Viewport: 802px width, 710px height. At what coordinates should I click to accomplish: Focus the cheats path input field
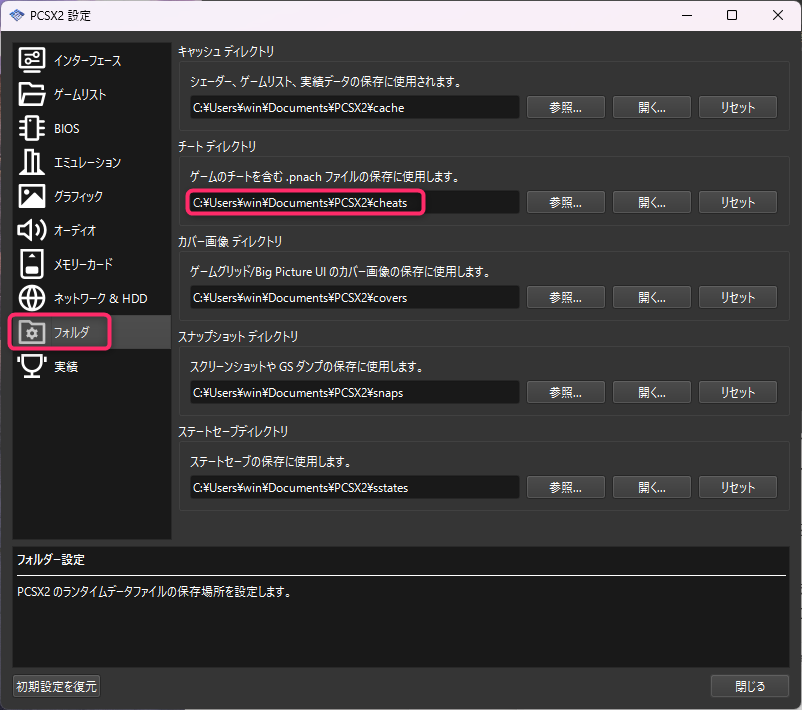pos(354,203)
